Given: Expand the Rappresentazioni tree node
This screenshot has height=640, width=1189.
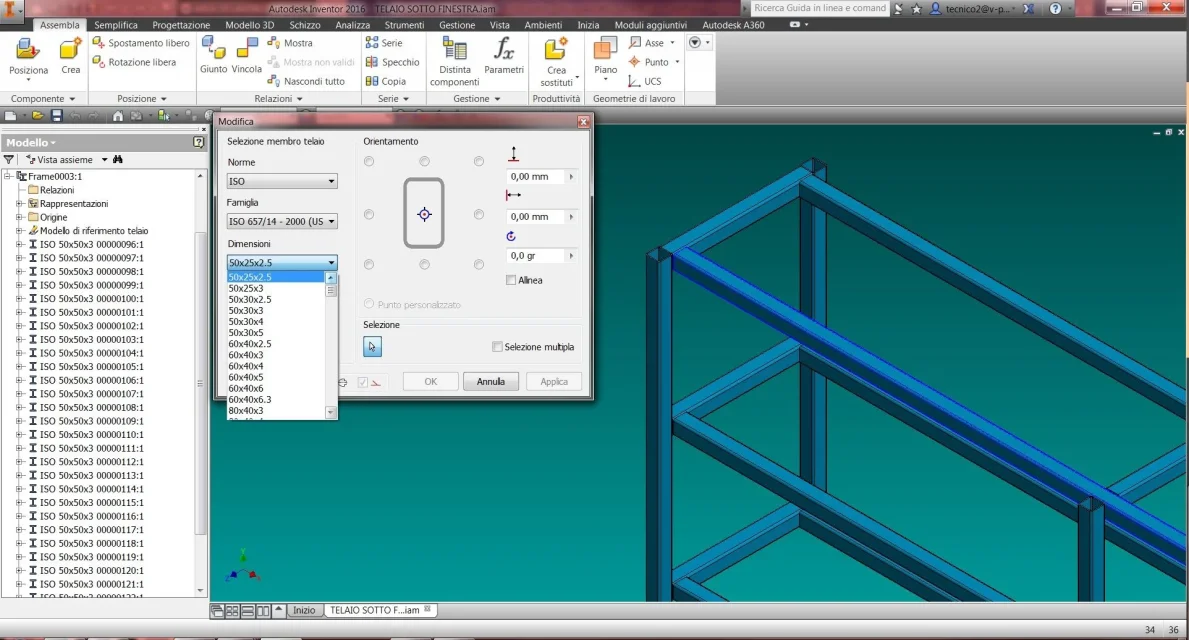Looking at the screenshot, I should pos(20,203).
